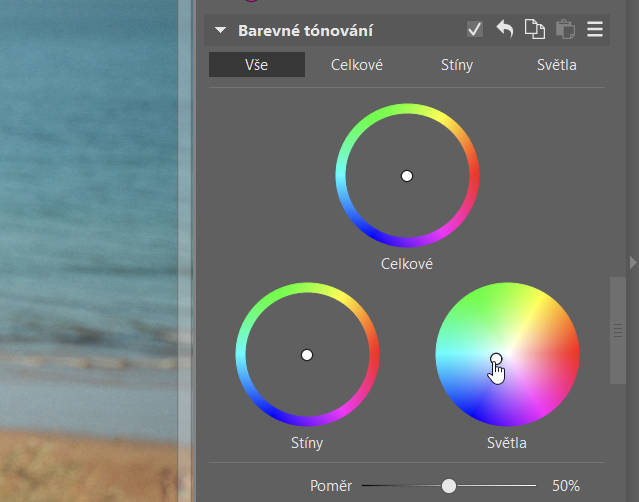The image size is (639, 502).
Task: Collapse side panel with right-edge arrow
Action: coord(632,262)
